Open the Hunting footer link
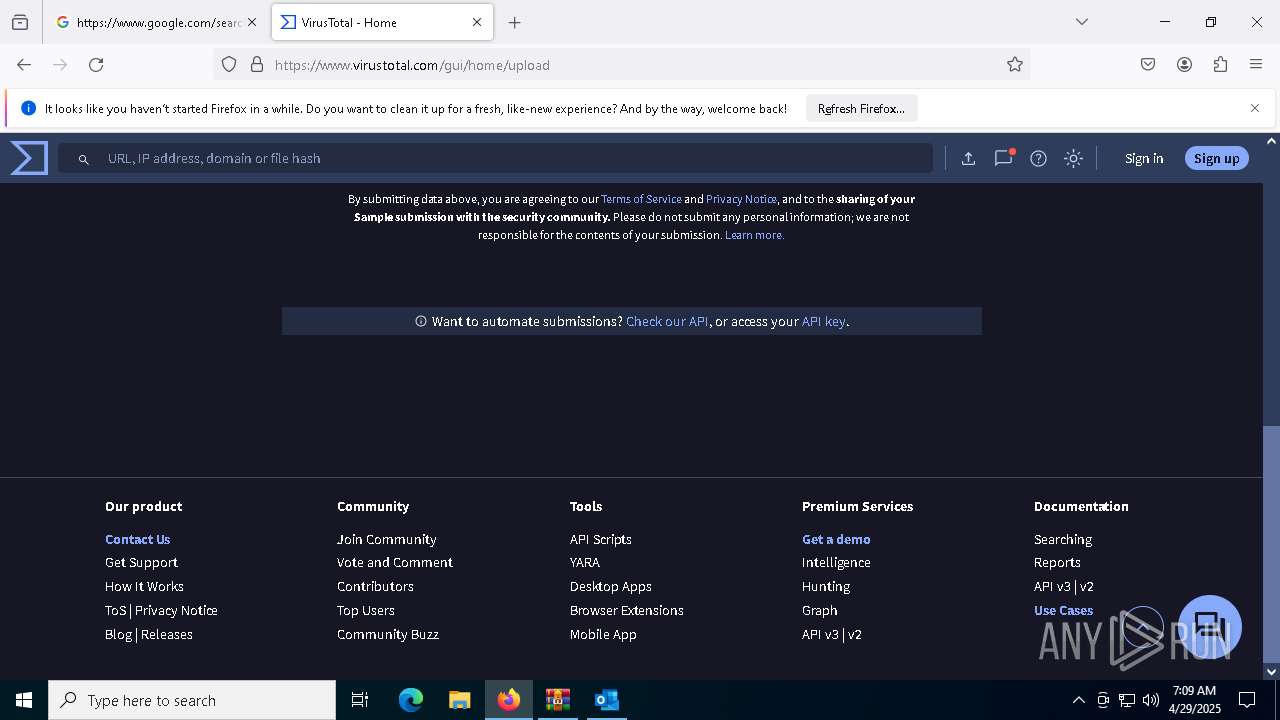This screenshot has width=1280, height=720. pyautogui.click(x=826, y=586)
